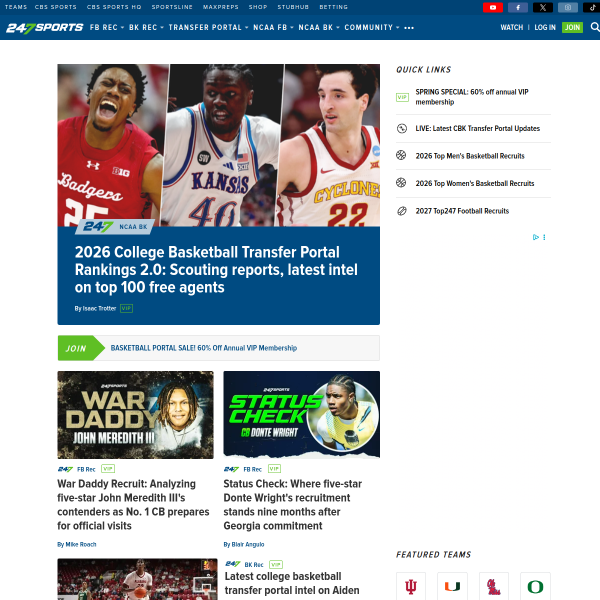The width and height of the screenshot is (600, 600).
Task: Click football icon next to 2027 Top247
Action: click(402, 211)
